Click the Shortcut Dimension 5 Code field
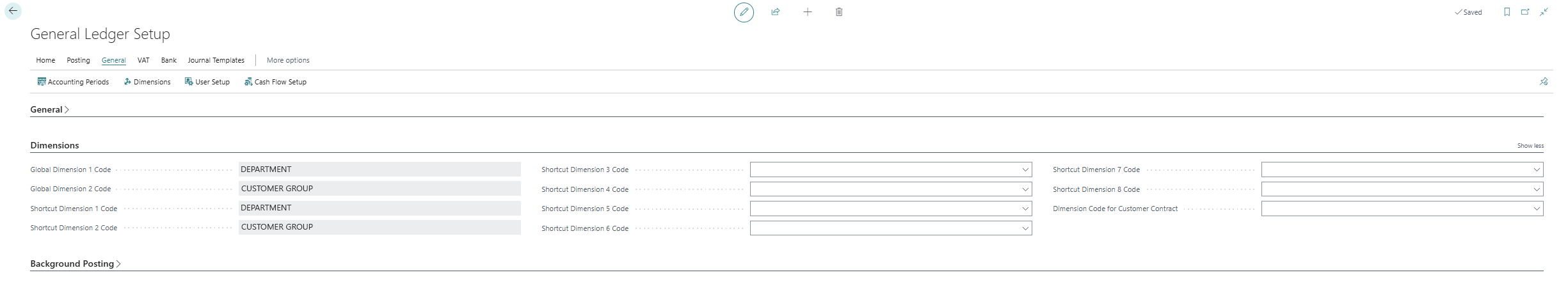This screenshot has height=284, width=1568. (884, 209)
